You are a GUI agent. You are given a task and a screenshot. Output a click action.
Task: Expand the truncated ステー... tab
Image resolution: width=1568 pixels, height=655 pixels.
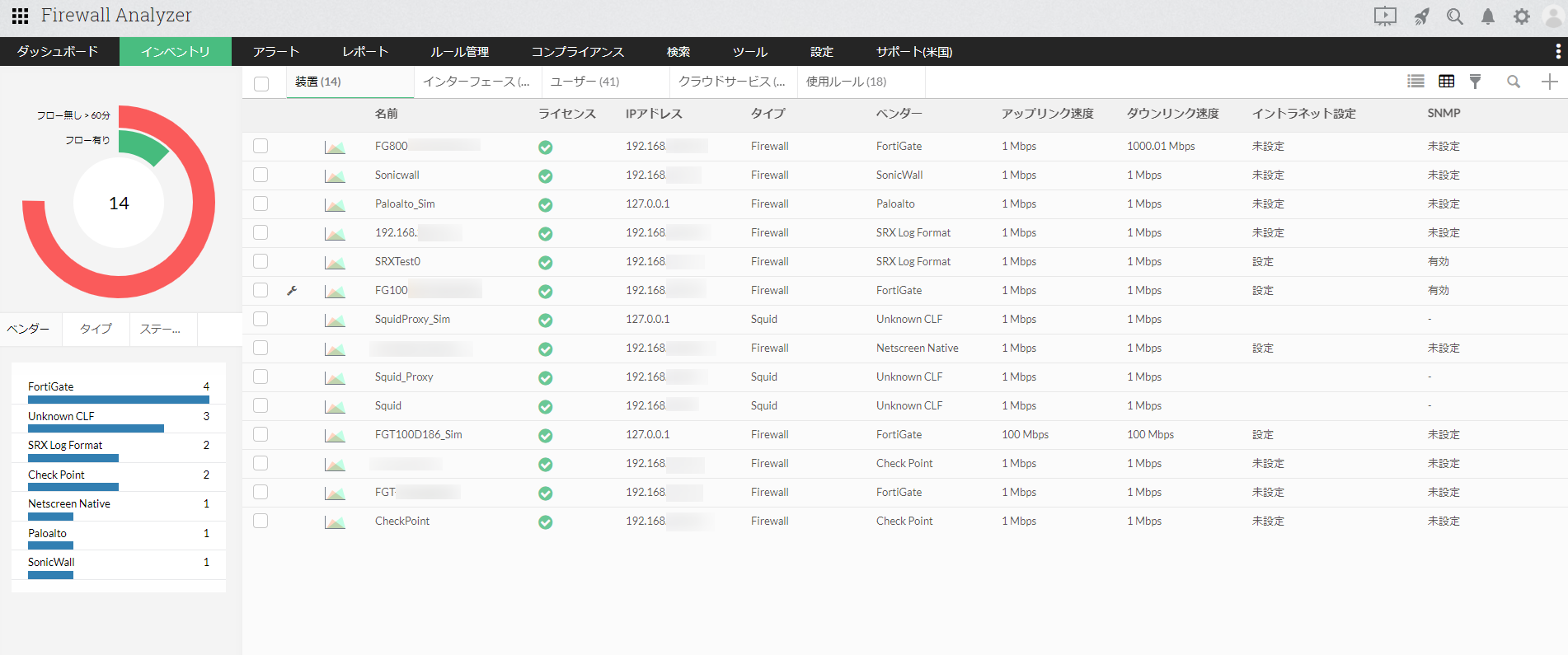tap(160, 329)
